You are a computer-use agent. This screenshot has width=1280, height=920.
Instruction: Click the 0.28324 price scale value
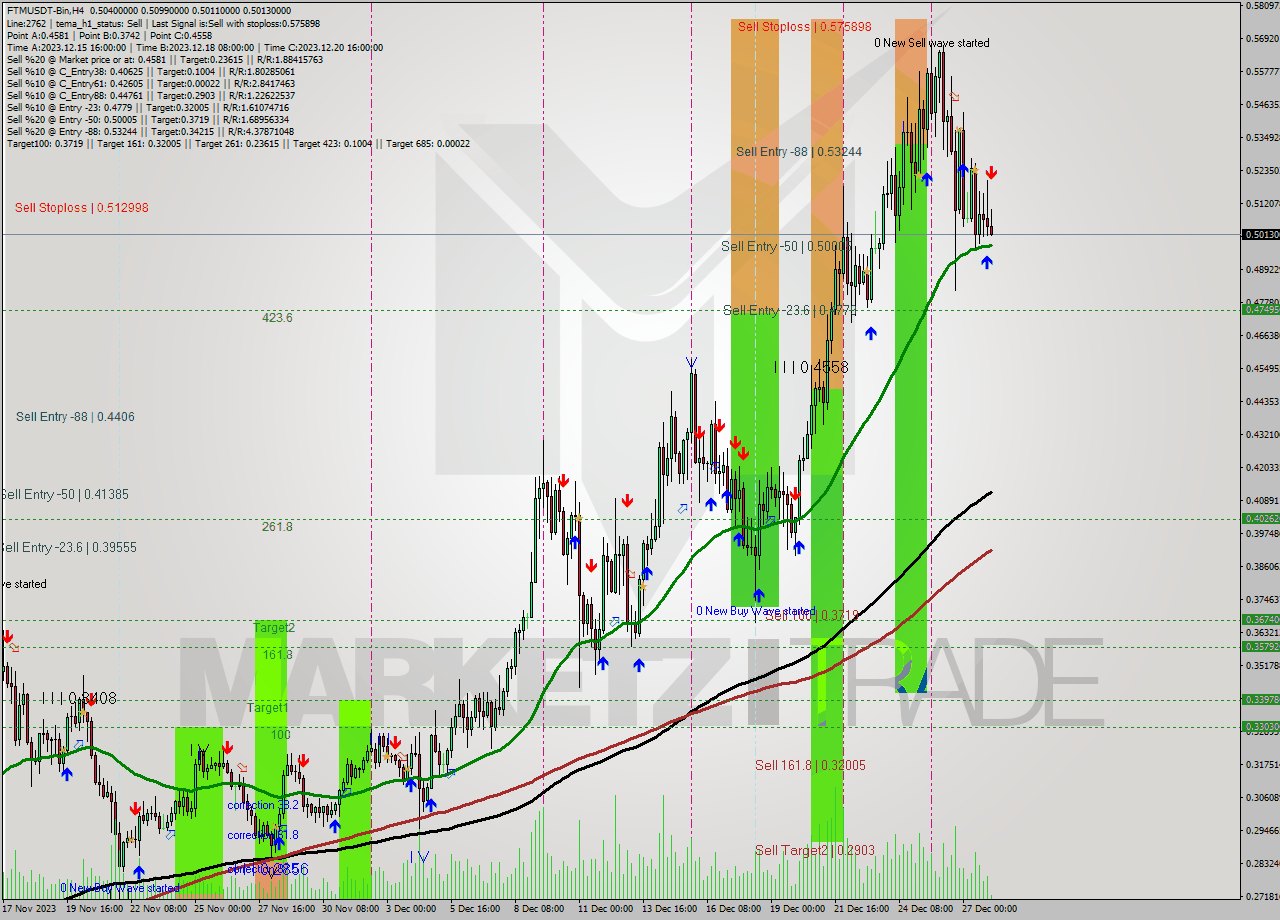1261,863
